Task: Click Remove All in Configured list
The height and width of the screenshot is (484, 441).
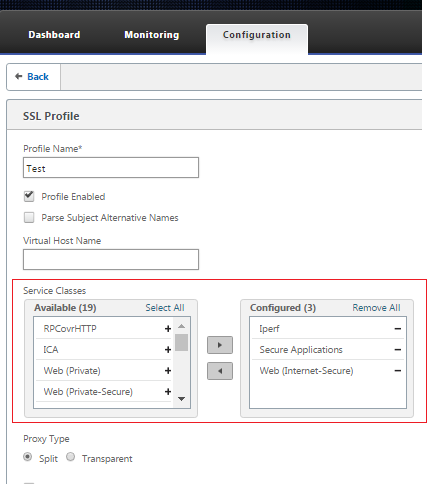Action: click(x=376, y=308)
